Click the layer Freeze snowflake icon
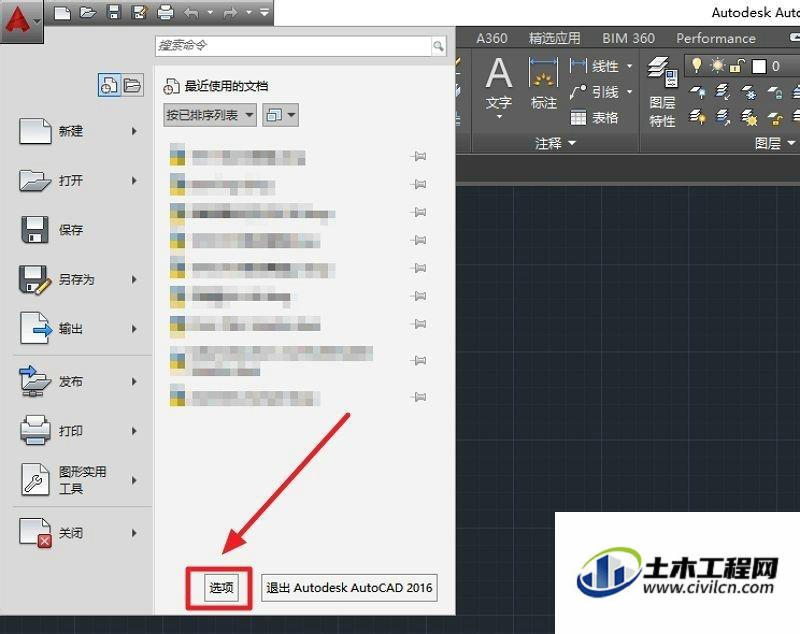 (748, 92)
